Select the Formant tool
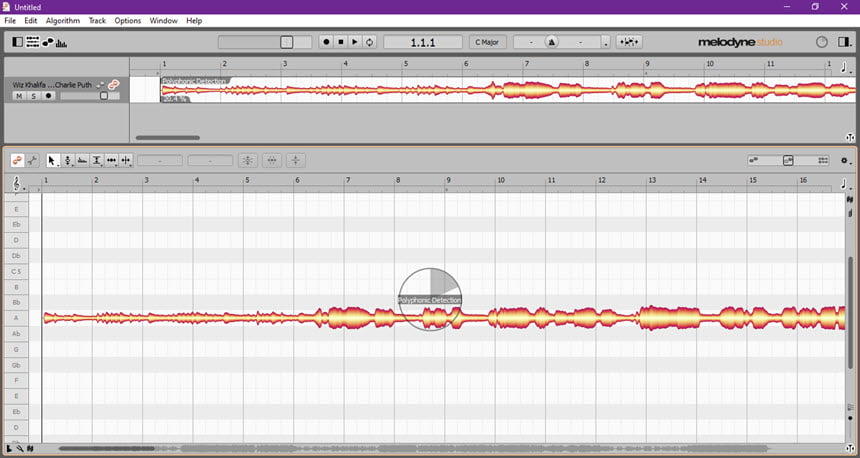 click(97, 160)
